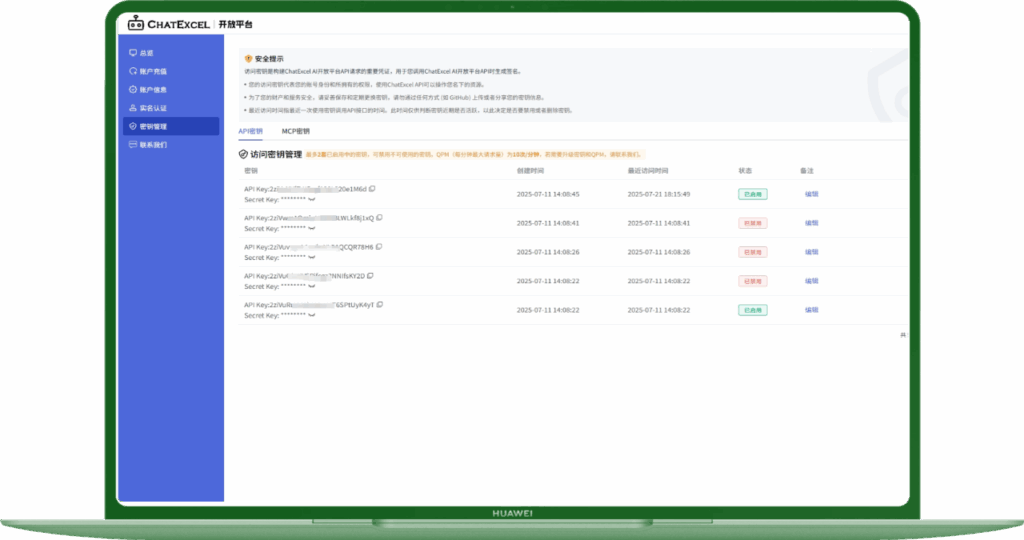Click the orange key-limit QPM notice
The image size is (1024, 540).
click(474, 155)
